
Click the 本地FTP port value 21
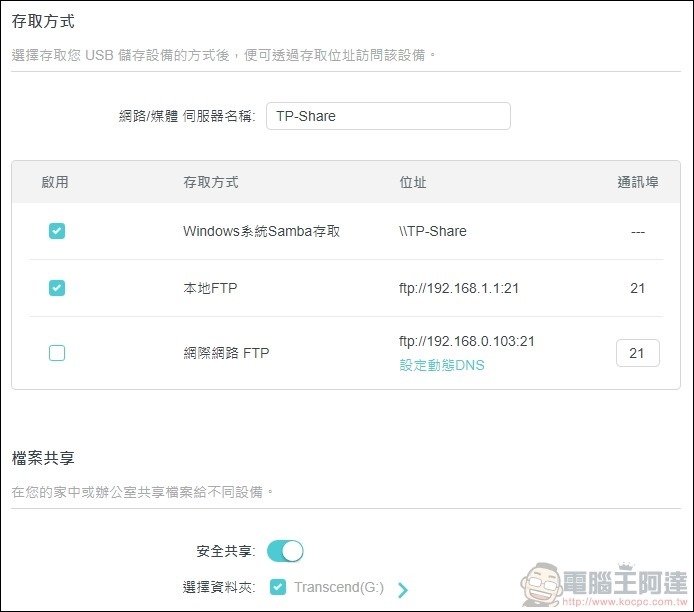(637, 288)
